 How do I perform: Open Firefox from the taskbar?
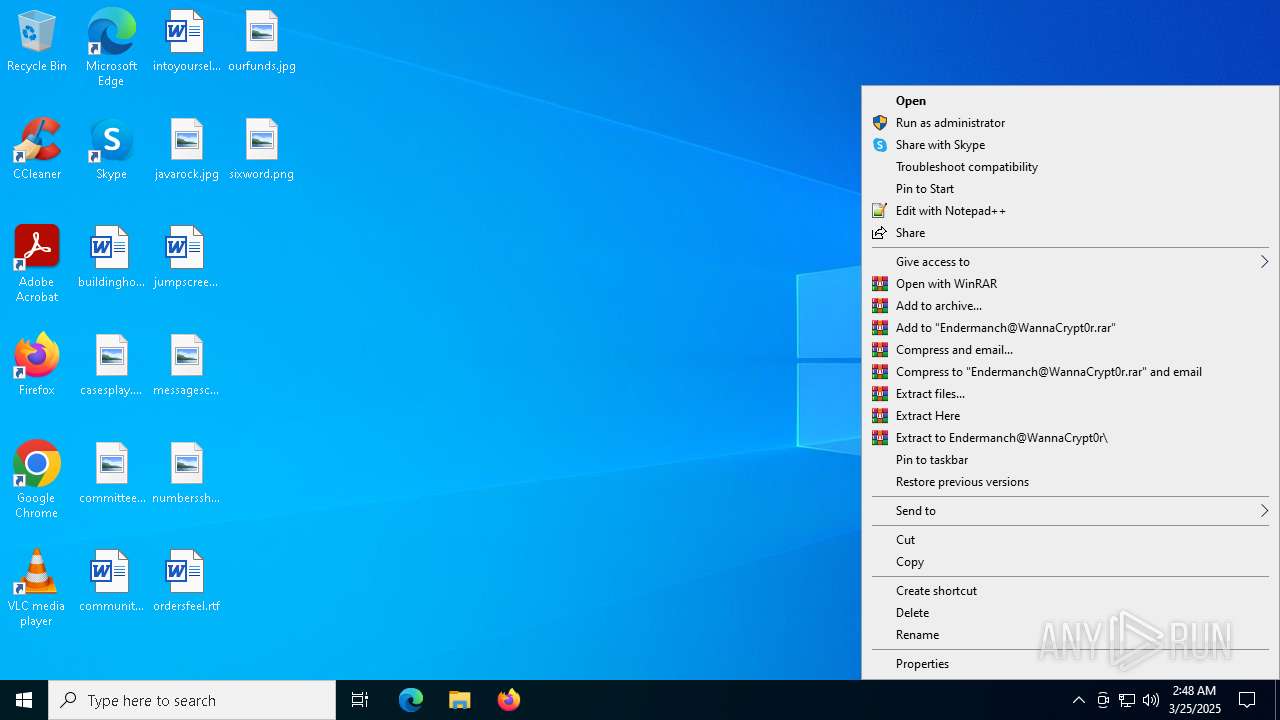tap(509, 700)
